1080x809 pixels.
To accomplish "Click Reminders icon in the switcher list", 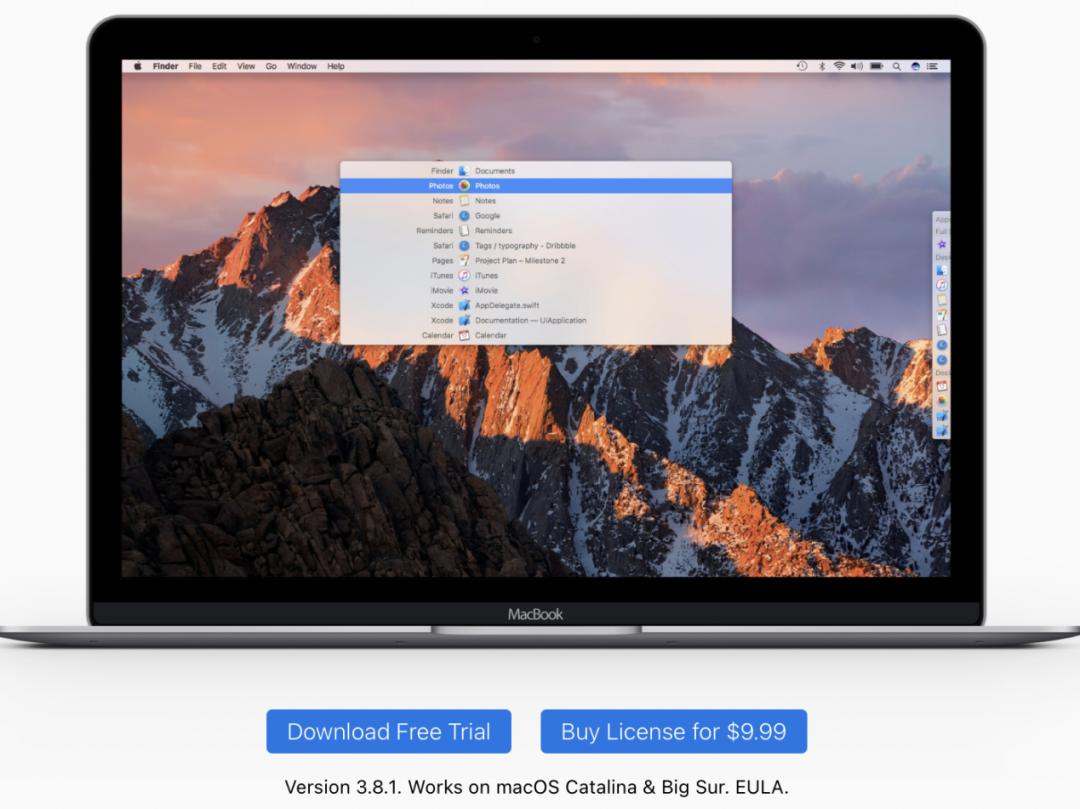I will (464, 231).
